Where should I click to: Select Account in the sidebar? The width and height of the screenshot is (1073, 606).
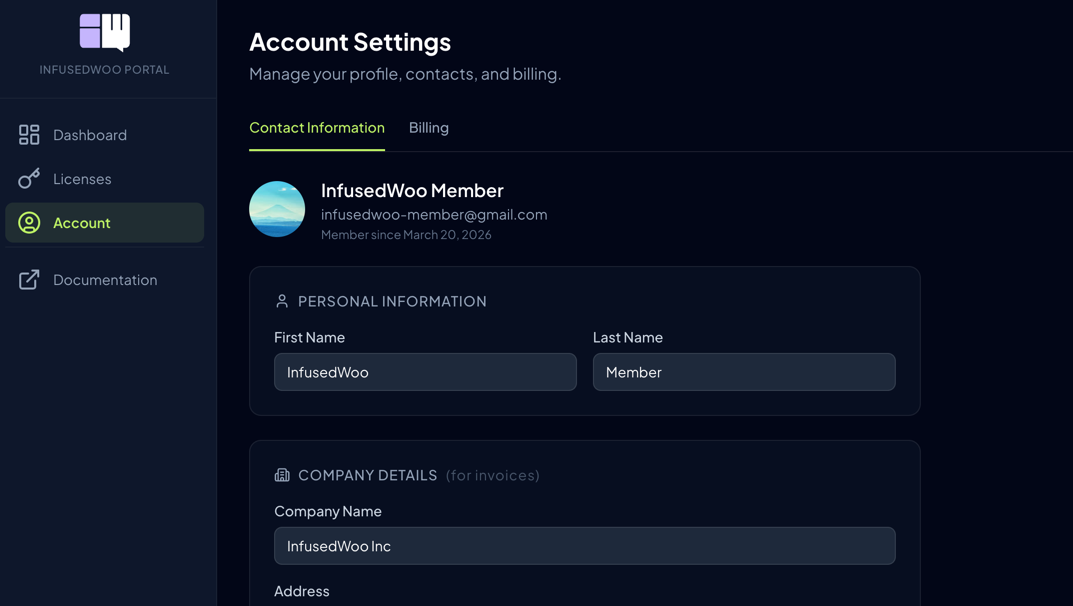82,222
